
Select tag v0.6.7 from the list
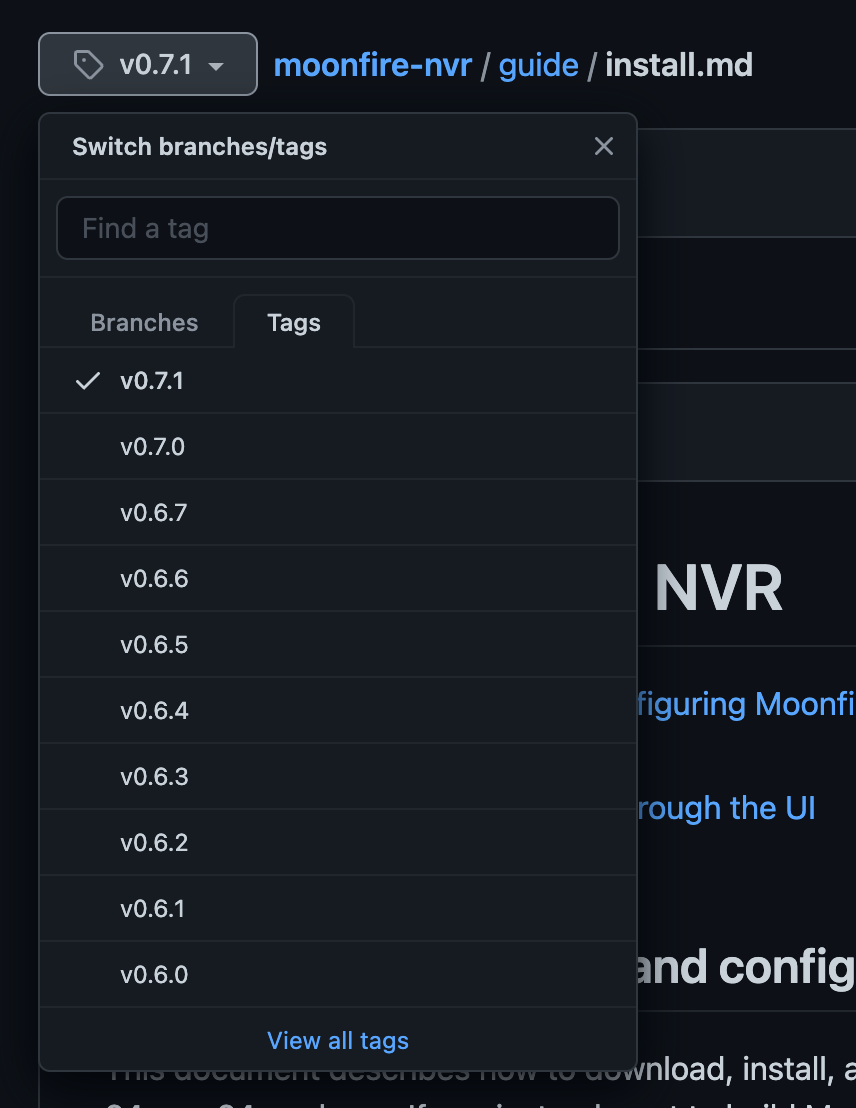point(338,512)
